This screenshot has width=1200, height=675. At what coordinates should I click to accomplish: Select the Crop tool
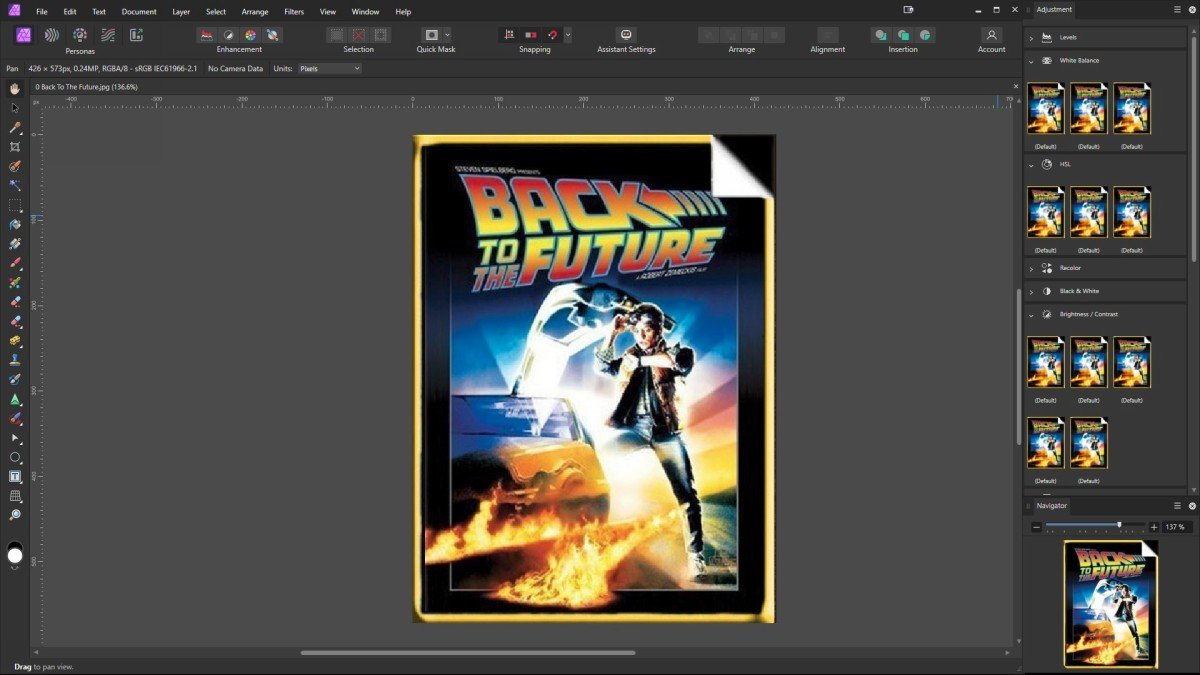[15, 146]
